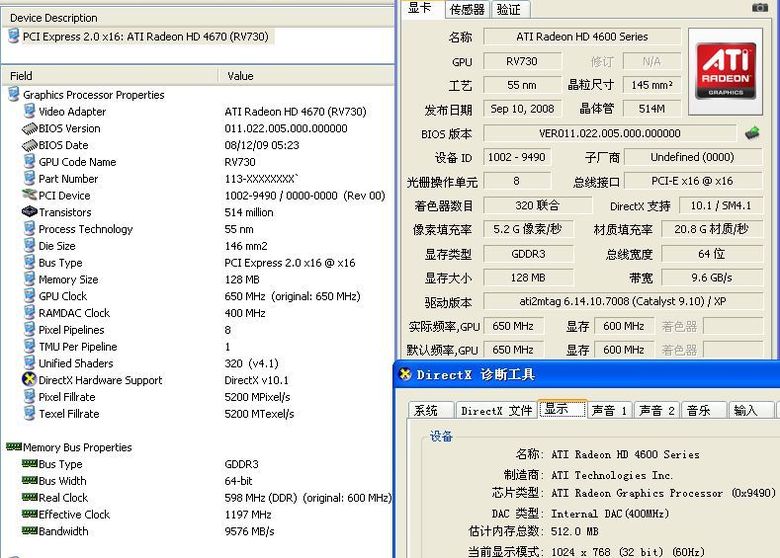This screenshot has width=780, height=558.
Task: Open the 声音 1 tab
Action: [610, 410]
